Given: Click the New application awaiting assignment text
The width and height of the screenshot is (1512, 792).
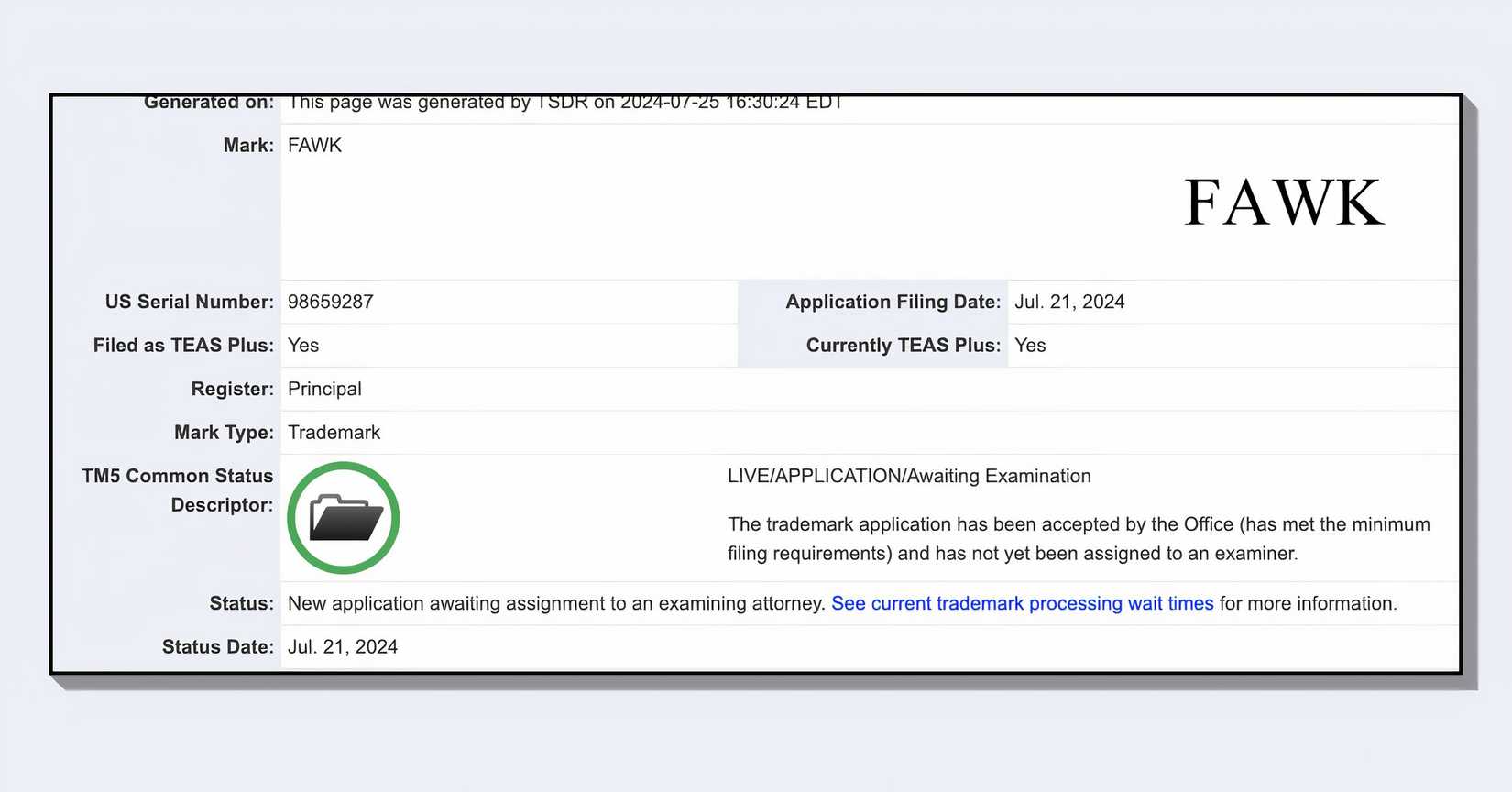Looking at the screenshot, I should pos(556,603).
